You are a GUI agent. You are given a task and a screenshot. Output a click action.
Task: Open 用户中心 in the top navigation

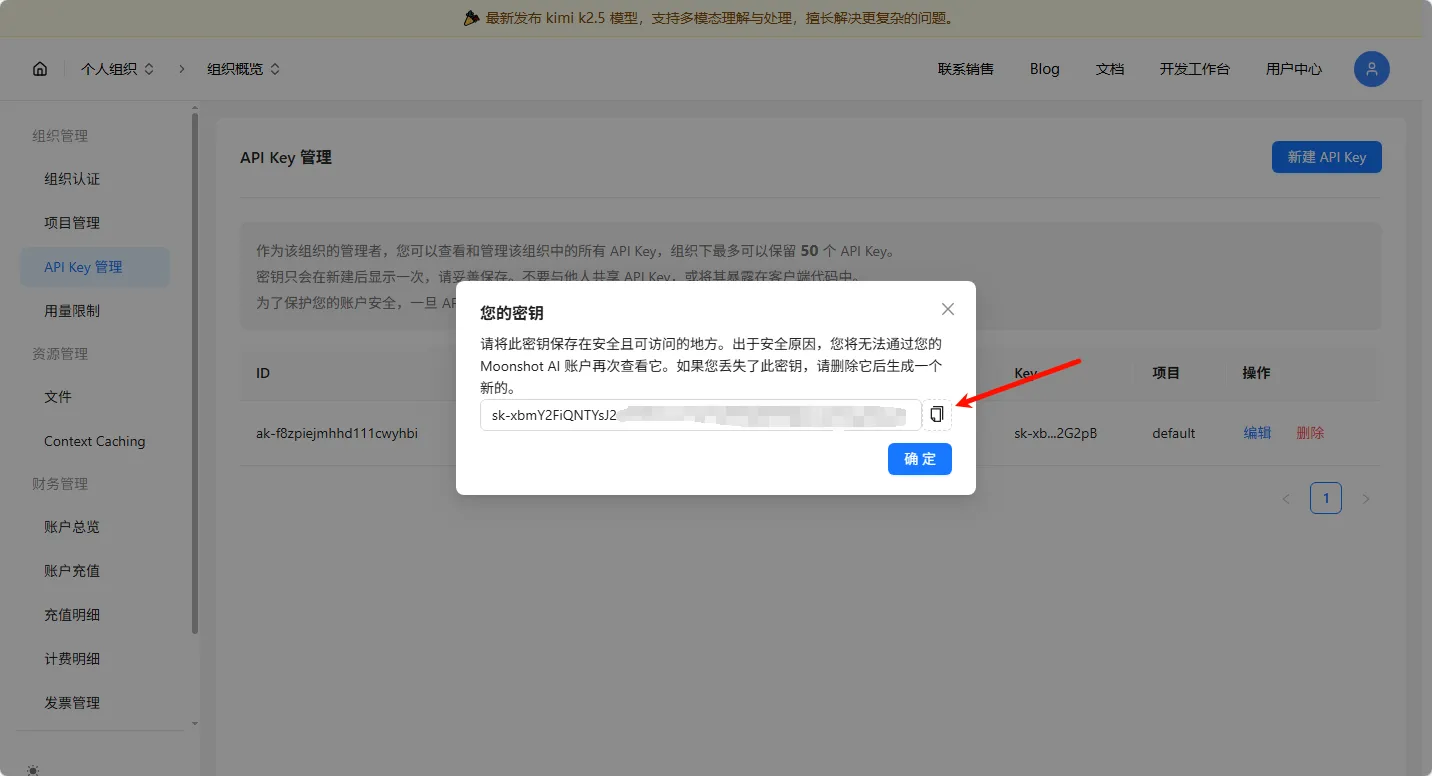(1293, 69)
